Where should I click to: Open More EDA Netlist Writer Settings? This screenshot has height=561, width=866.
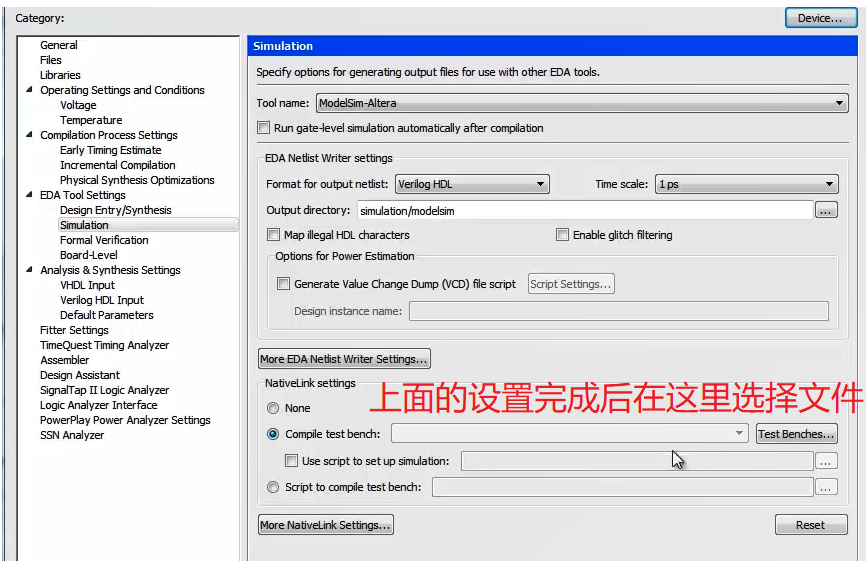coord(344,359)
